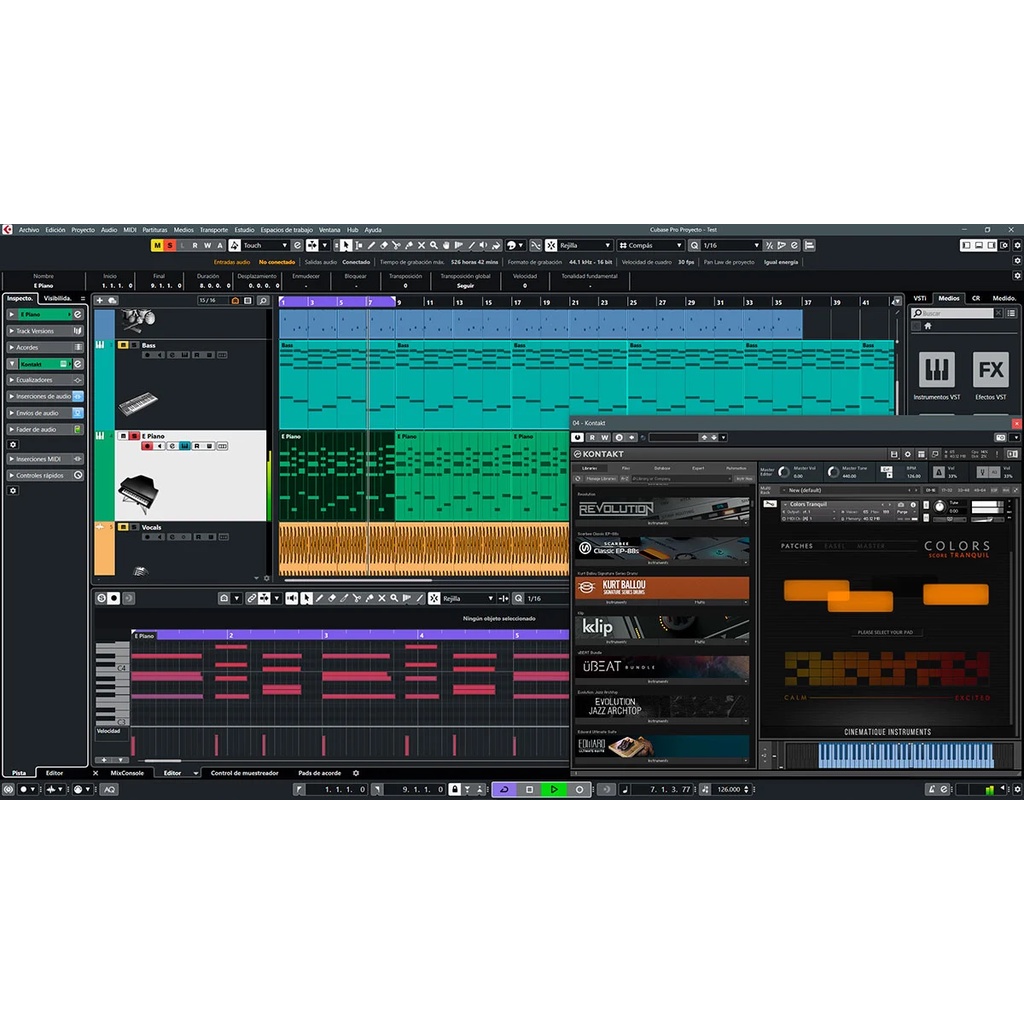
Task: Switch to the MixConsole tab
Action: (x=127, y=773)
